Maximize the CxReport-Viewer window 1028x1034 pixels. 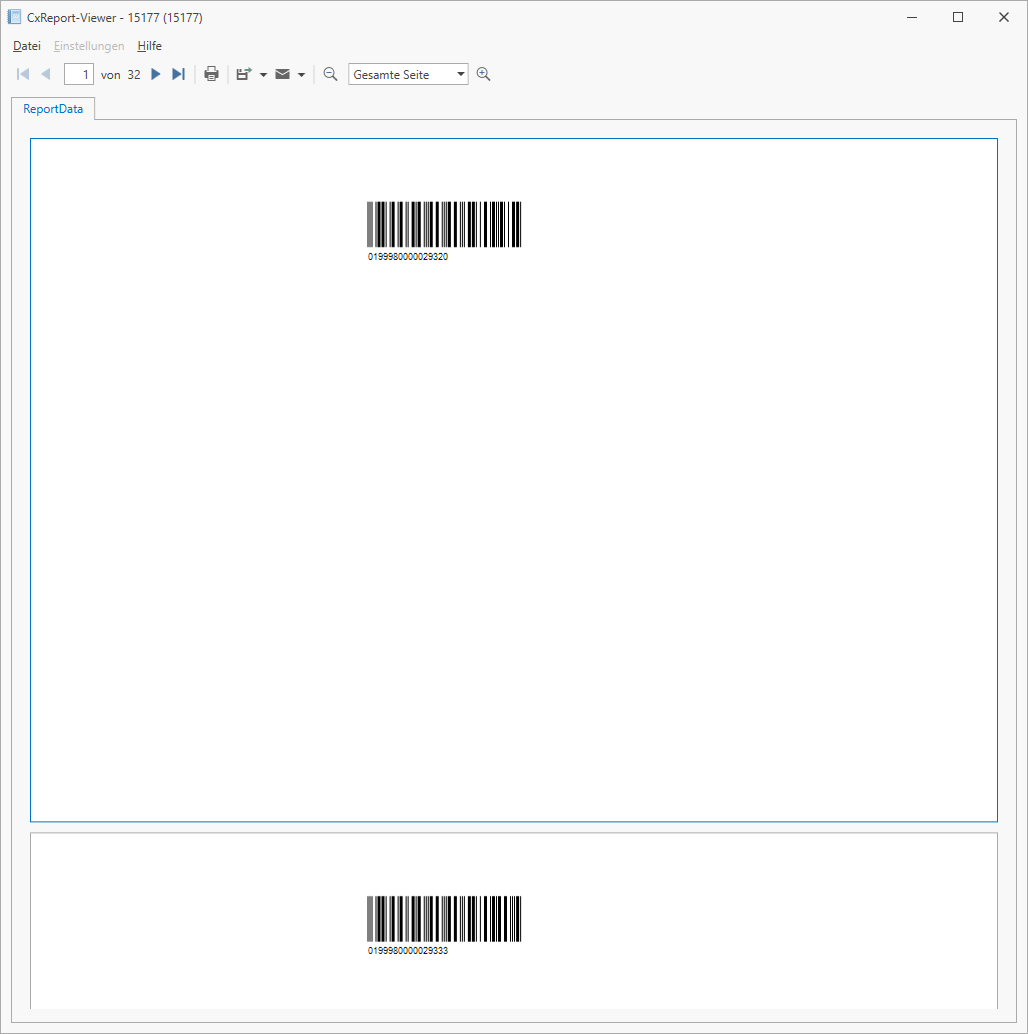[958, 17]
